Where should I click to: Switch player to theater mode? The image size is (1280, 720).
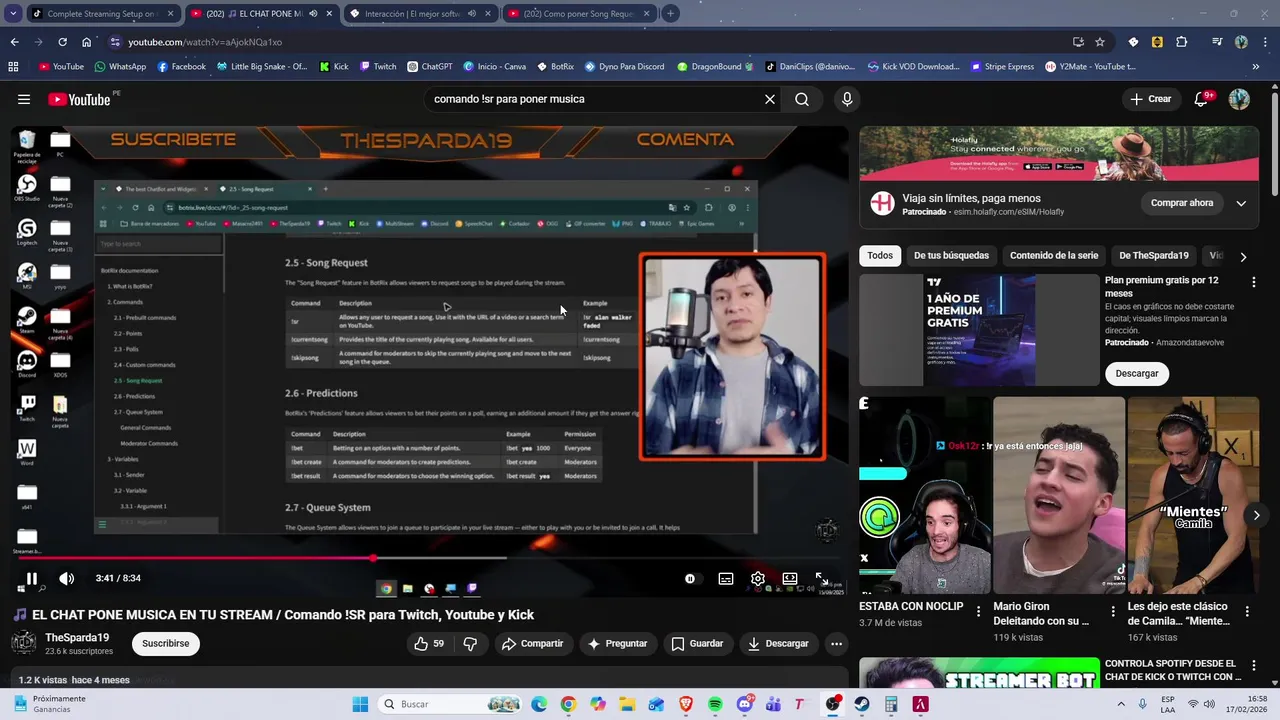(790, 578)
